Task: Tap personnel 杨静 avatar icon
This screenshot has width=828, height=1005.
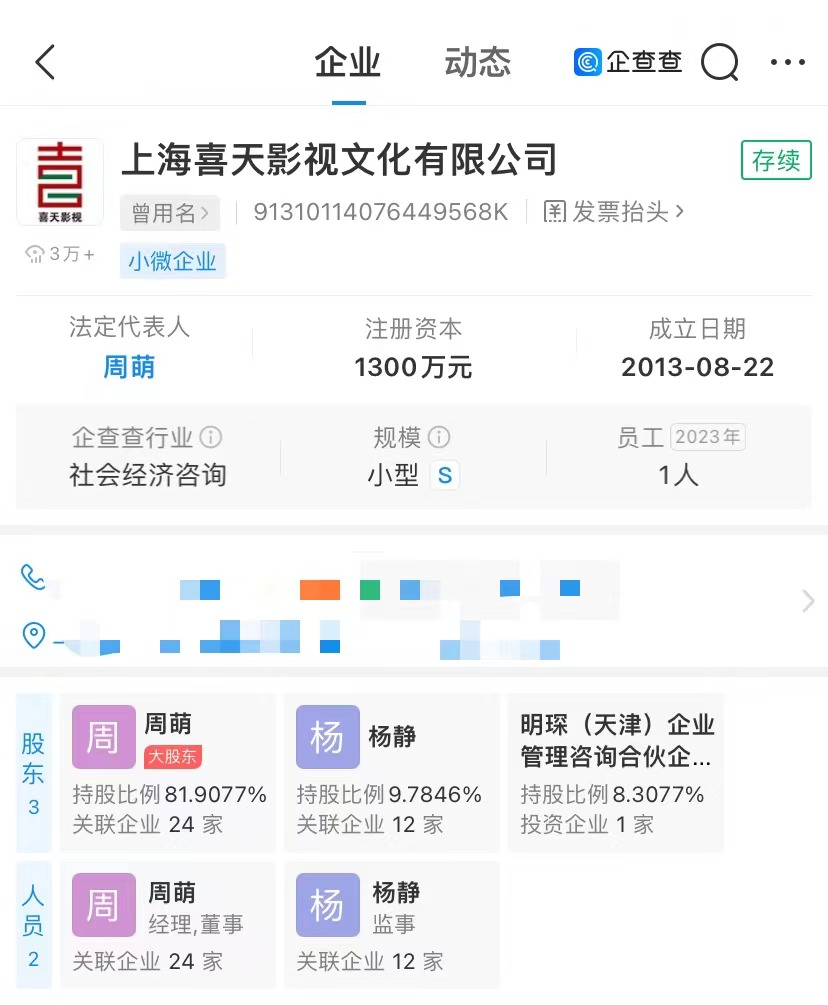Action: pos(327,905)
